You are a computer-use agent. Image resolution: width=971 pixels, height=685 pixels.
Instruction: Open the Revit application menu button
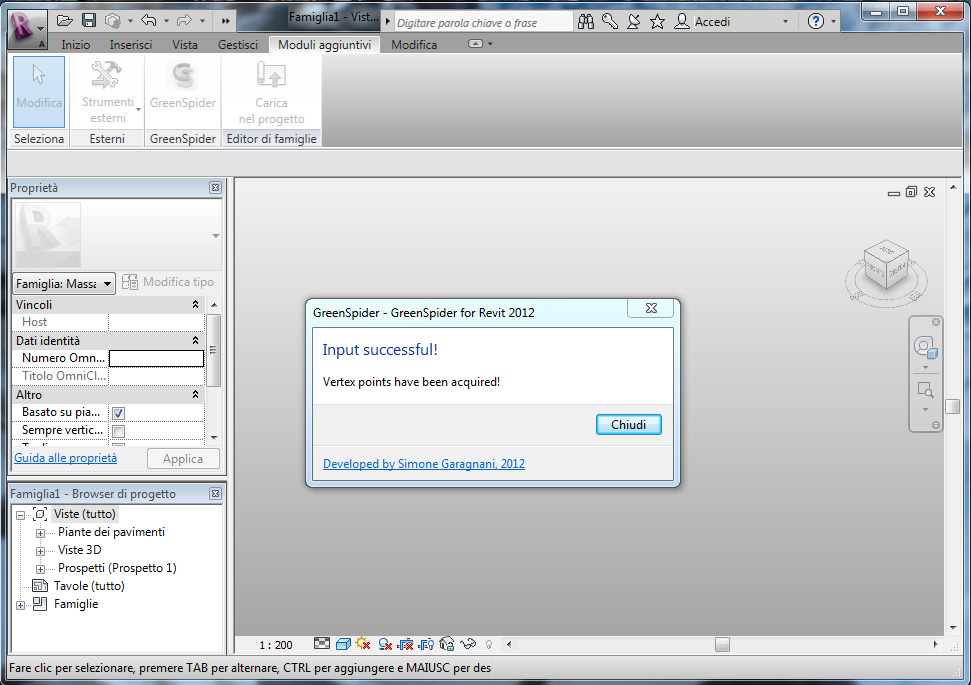coord(26,28)
